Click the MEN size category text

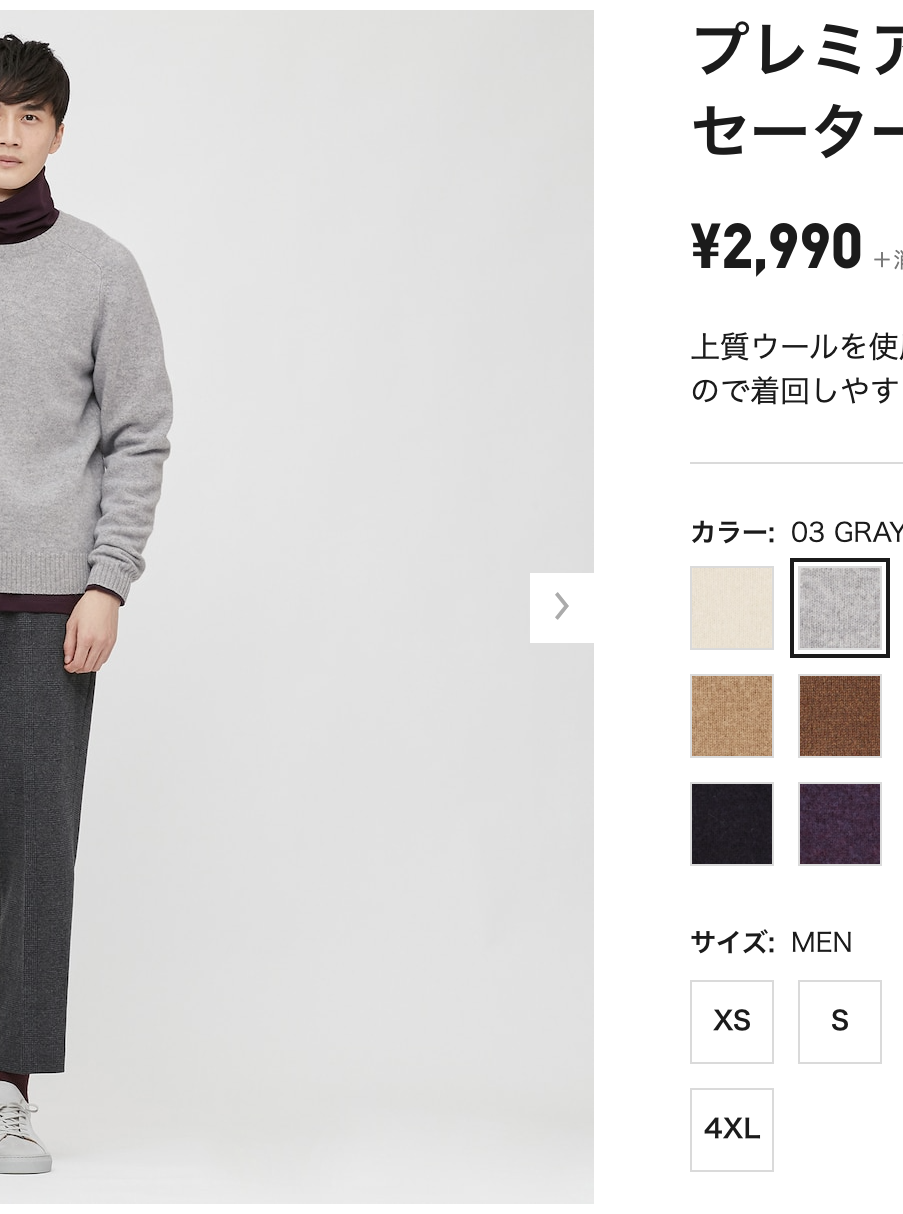click(x=822, y=942)
